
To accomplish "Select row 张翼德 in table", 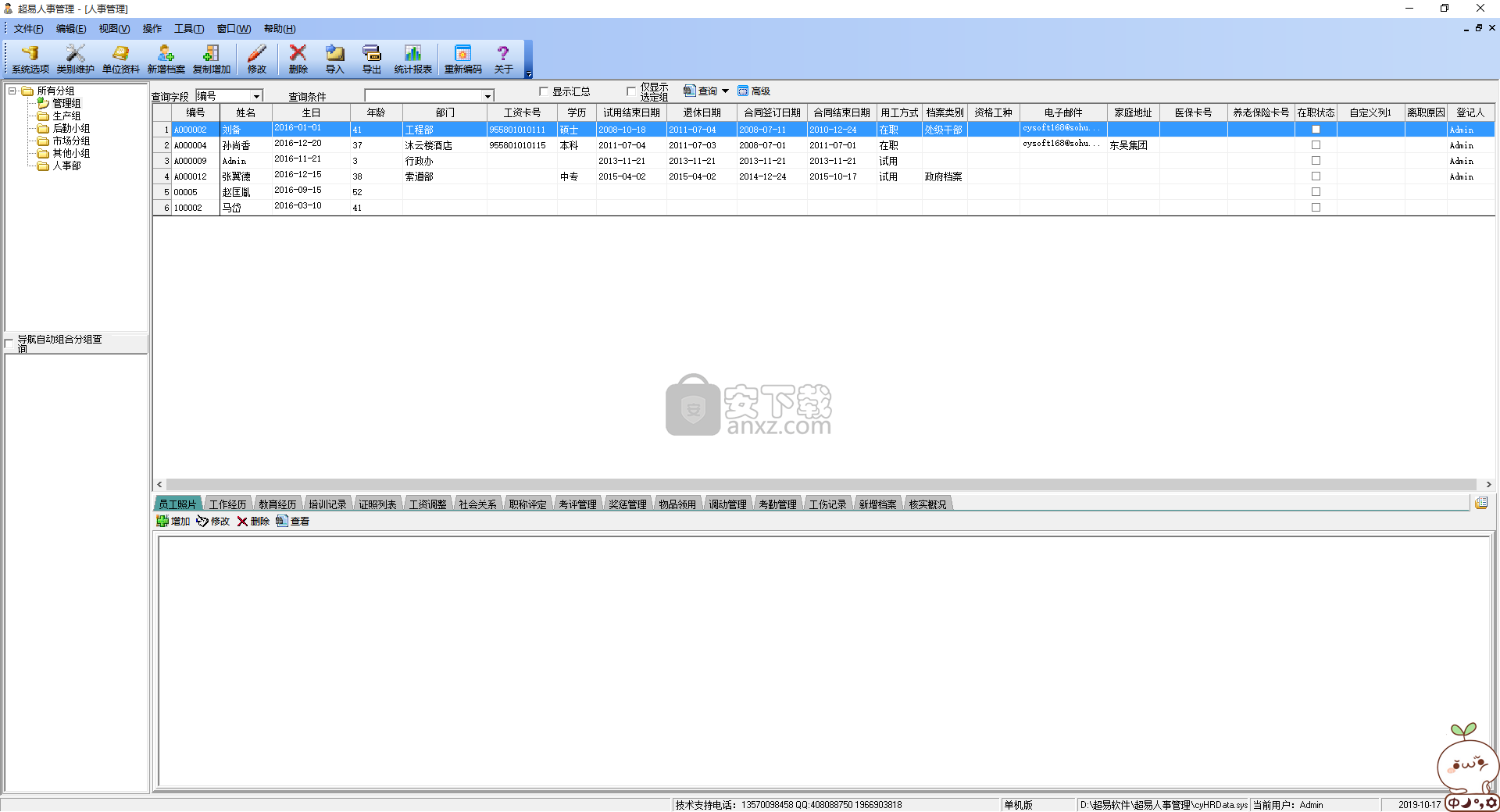I will pyautogui.click(x=823, y=176).
